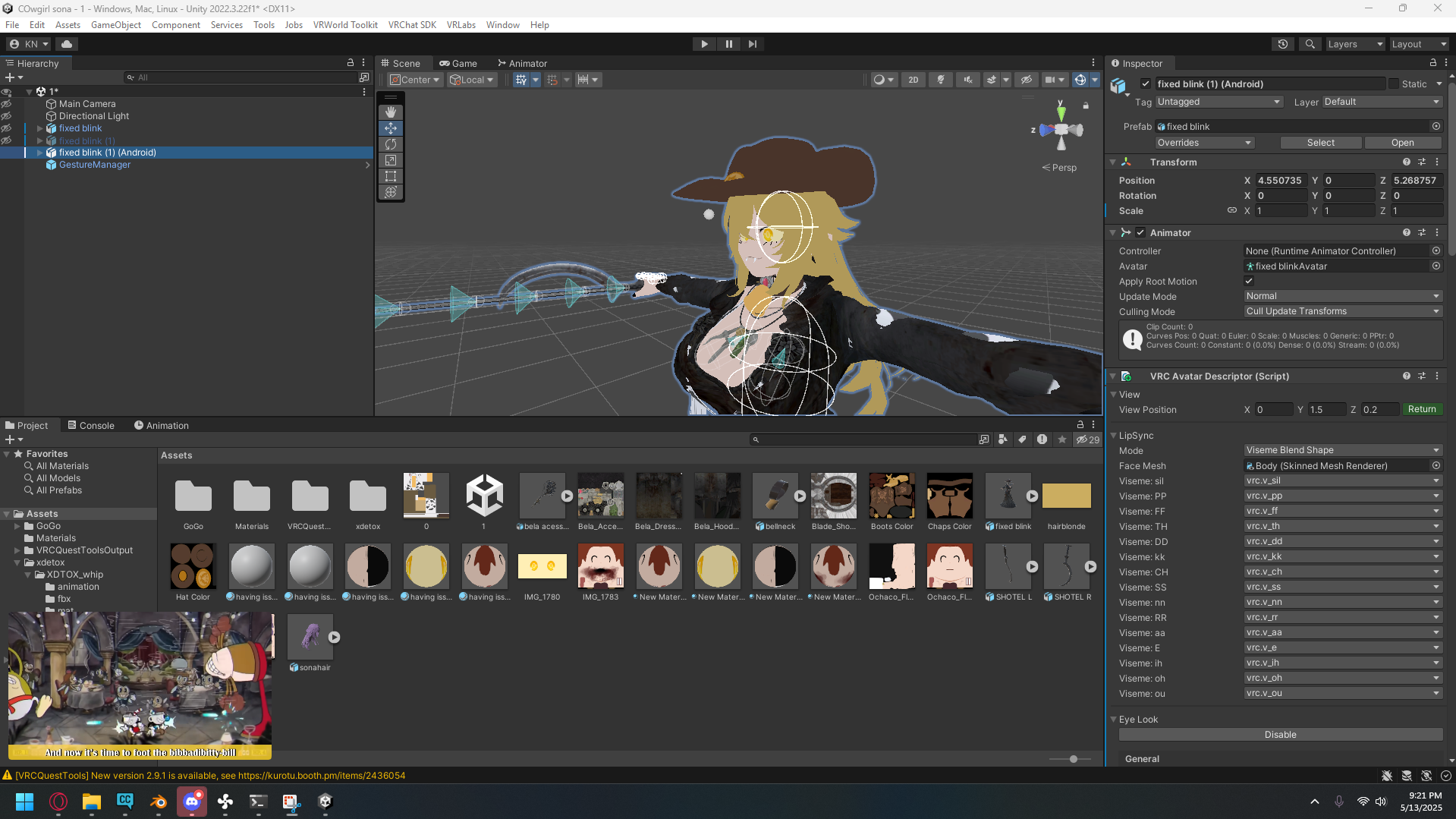This screenshot has height=819, width=1456.
Task: Toggle 2D view mode
Action: point(914,80)
